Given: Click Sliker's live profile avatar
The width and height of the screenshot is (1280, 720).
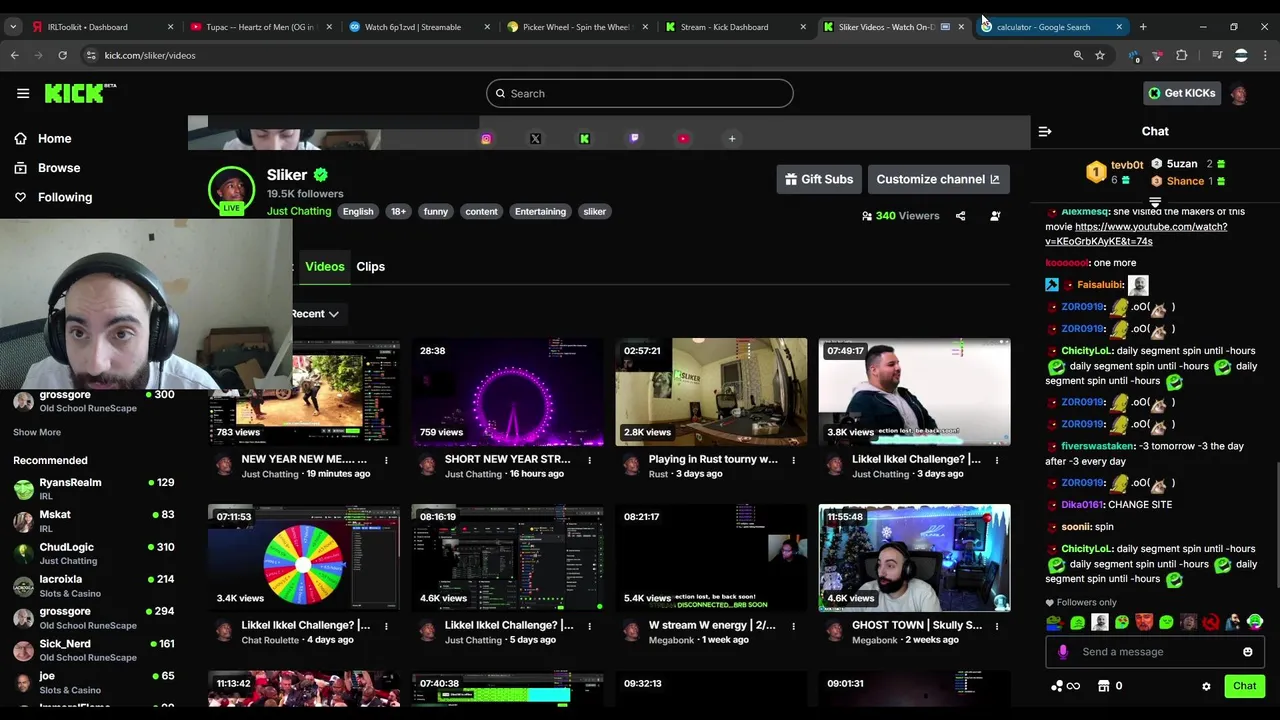Looking at the screenshot, I should tap(231, 190).
